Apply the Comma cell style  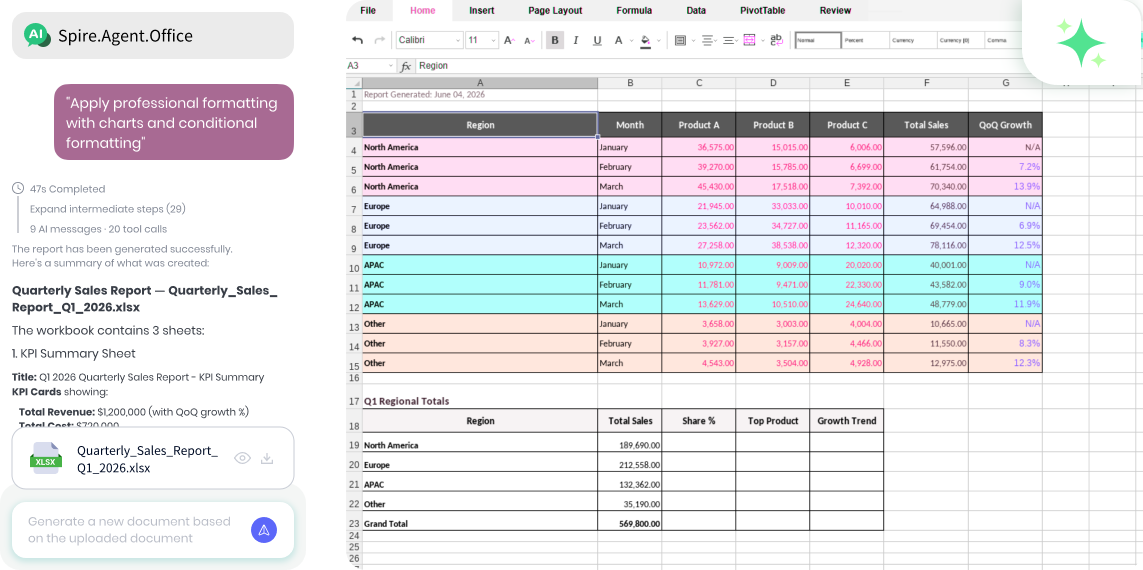coord(1004,41)
